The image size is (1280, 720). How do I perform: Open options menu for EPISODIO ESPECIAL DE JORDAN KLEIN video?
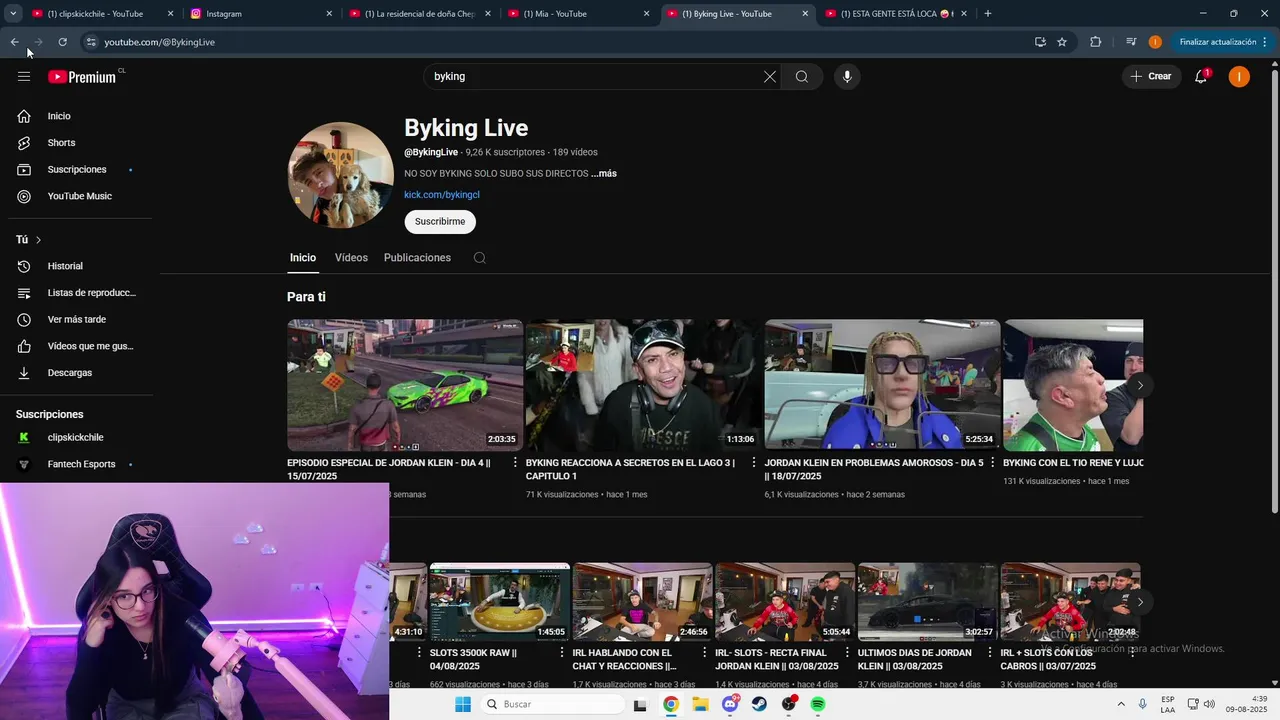click(515, 463)
